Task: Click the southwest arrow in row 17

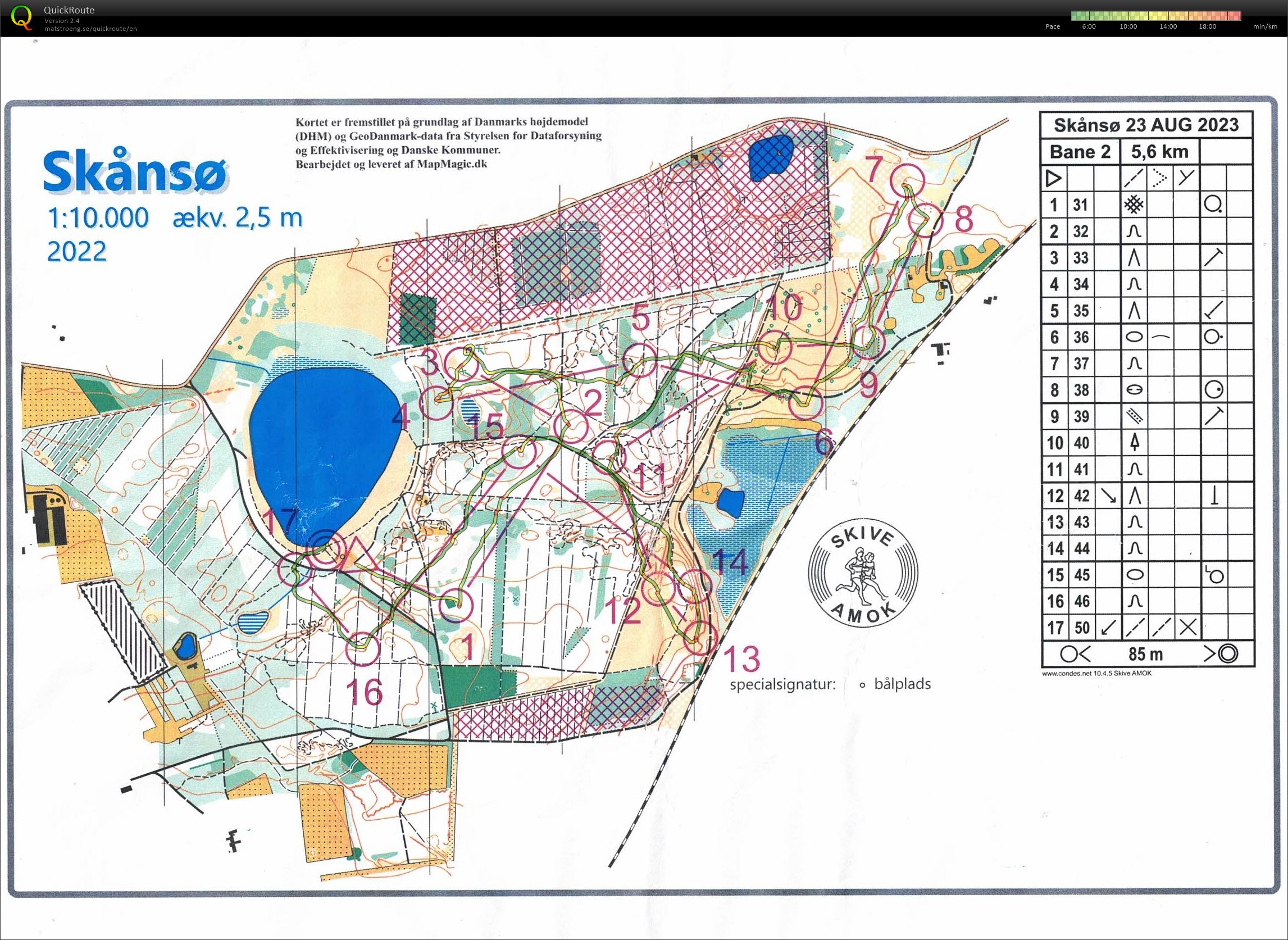Action: tap(1108, 628)
